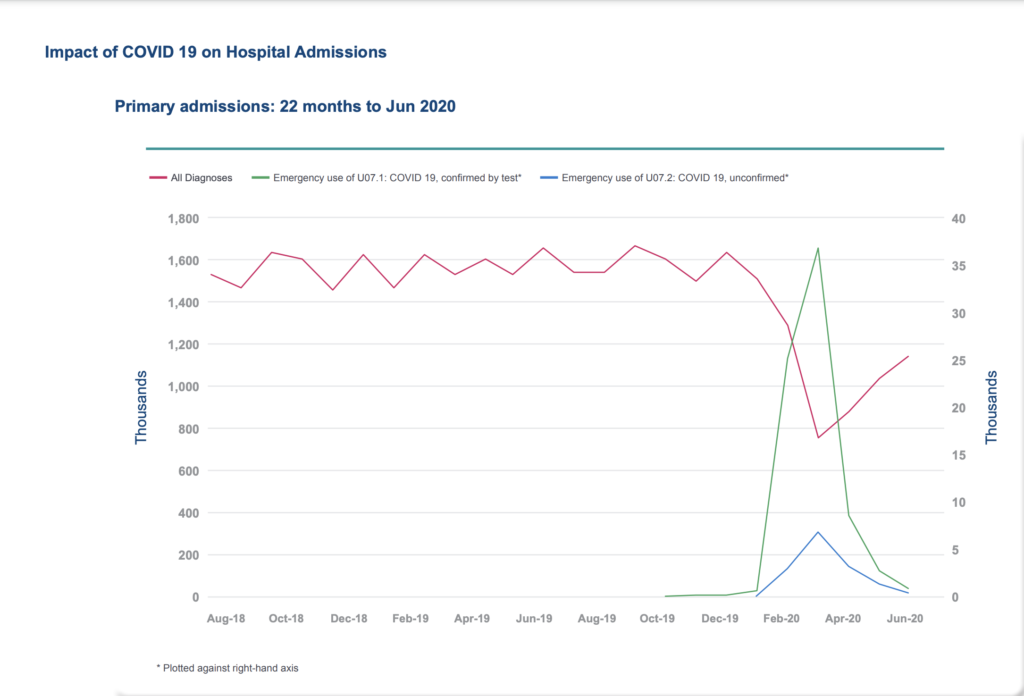This screenshot has height=696, width=1024.
Task: Select the heading "Impact of COVID 19 on Hospital Admissions"
Action: click(x=216, y=52)
